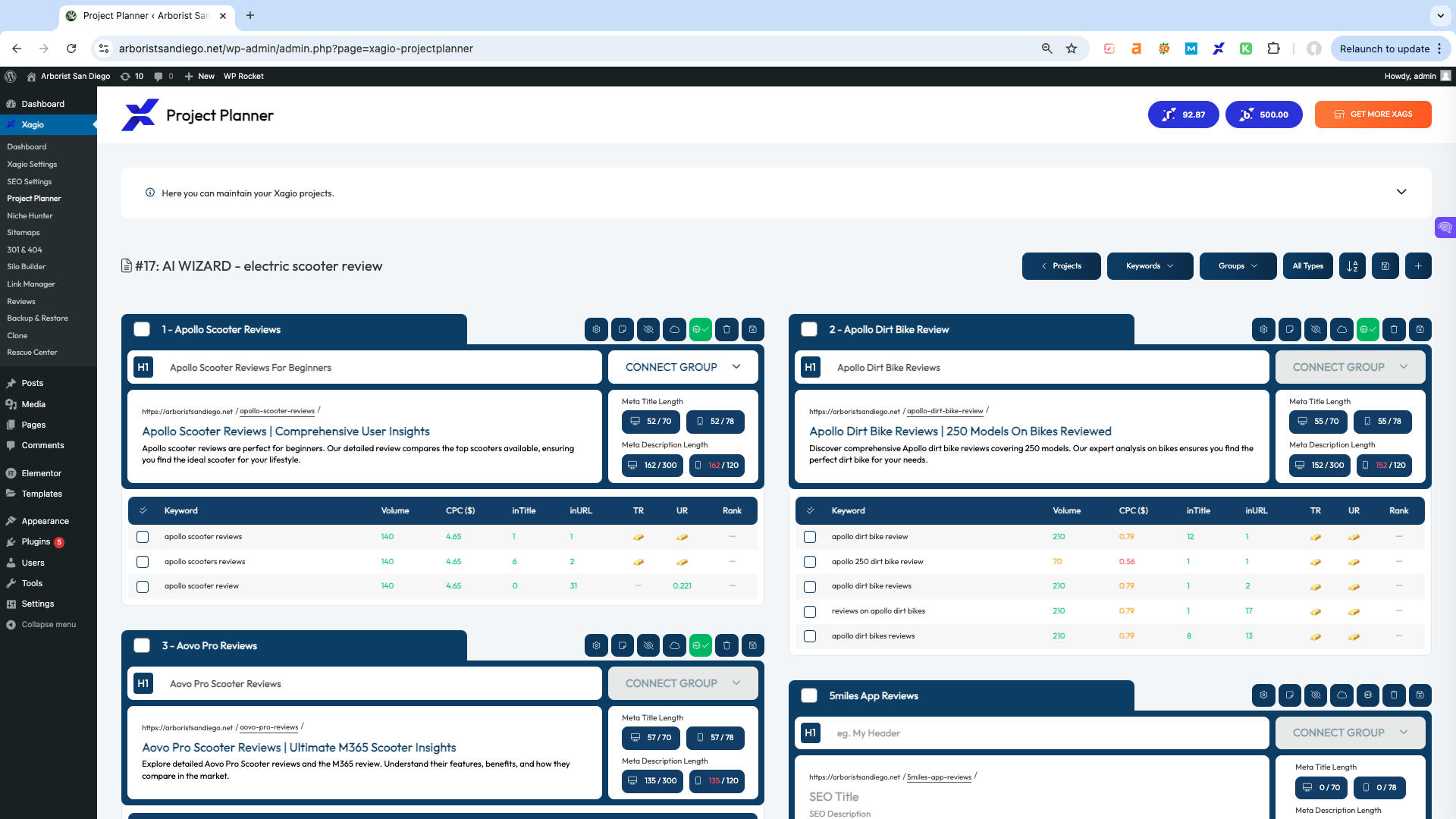Click AI icon for 5miles App Reviews group
The width and height of the screenshot is (1456, 819).
pyautogui.click(x=1368, y=695)
